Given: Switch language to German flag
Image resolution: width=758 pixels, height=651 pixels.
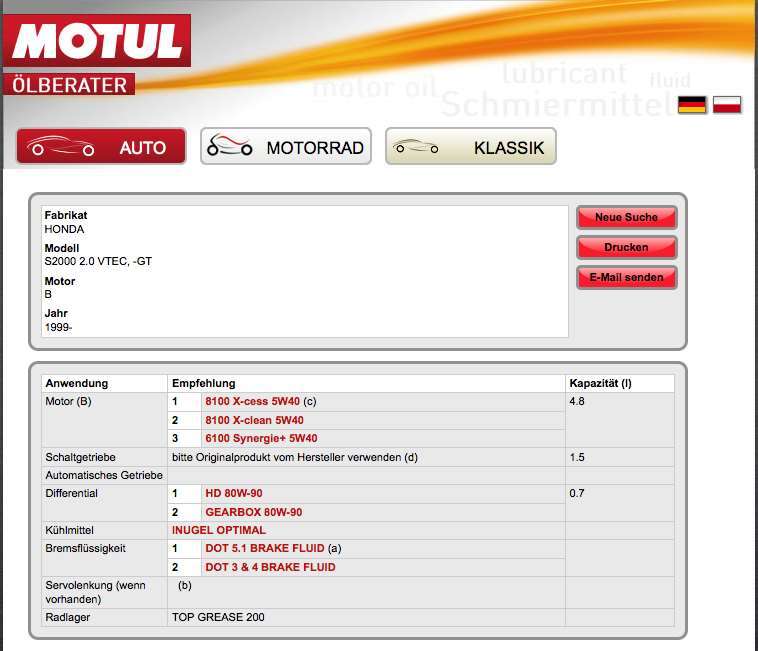Looking at the screenshot, I should click(692, 105).
